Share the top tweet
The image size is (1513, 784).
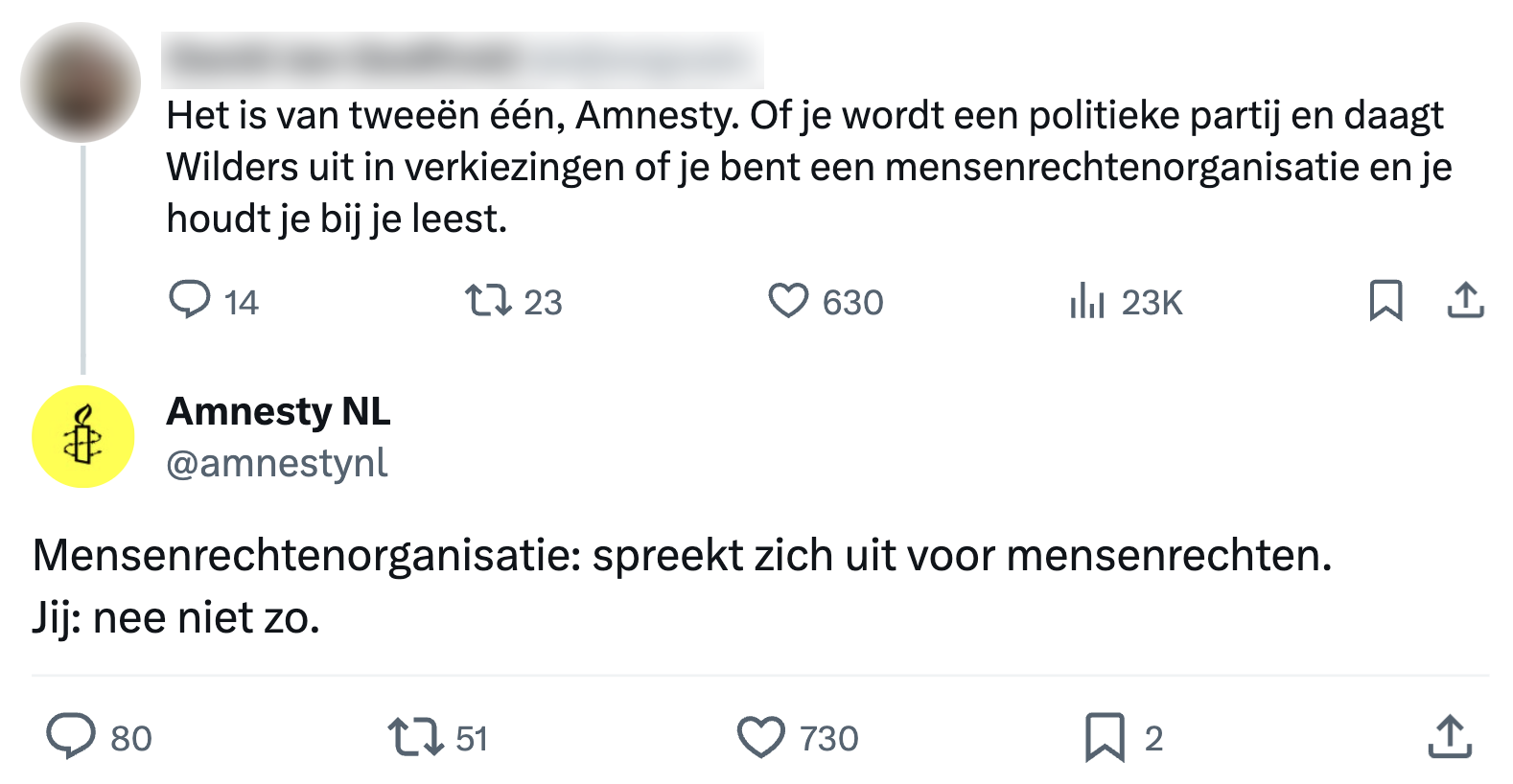1465,301
